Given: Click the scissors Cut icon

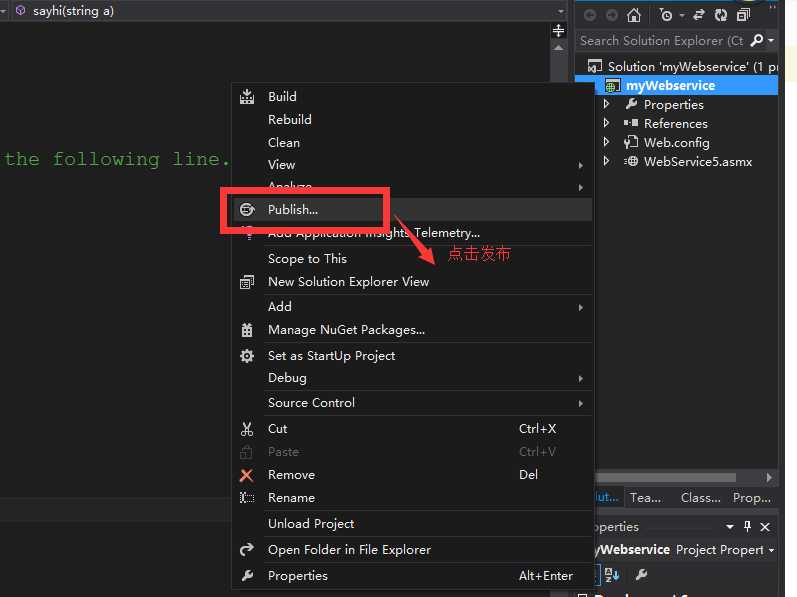Looking at the screenshot, I should 247,429.
